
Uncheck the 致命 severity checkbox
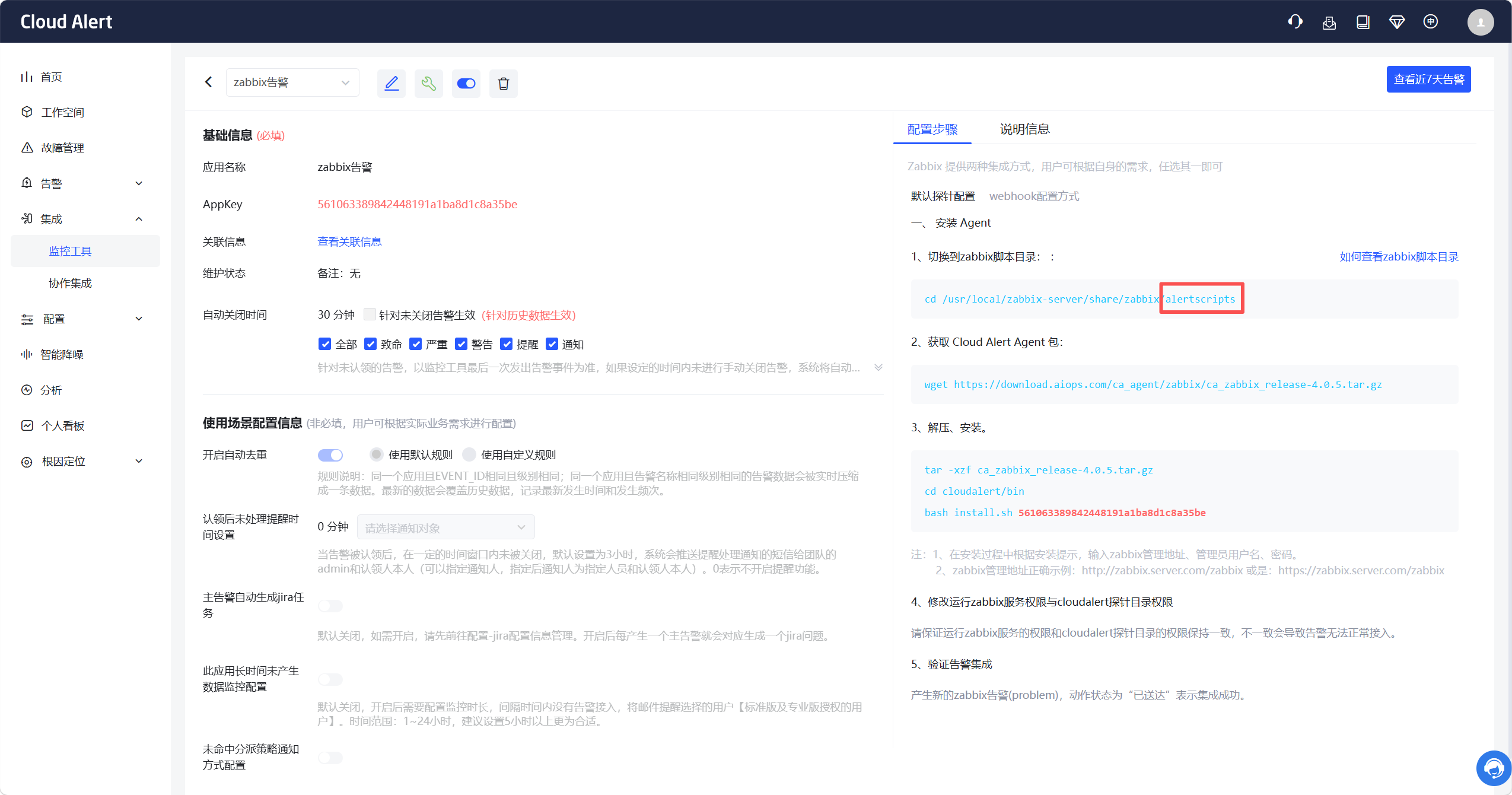pyautogui.click(x=370, y=344)
